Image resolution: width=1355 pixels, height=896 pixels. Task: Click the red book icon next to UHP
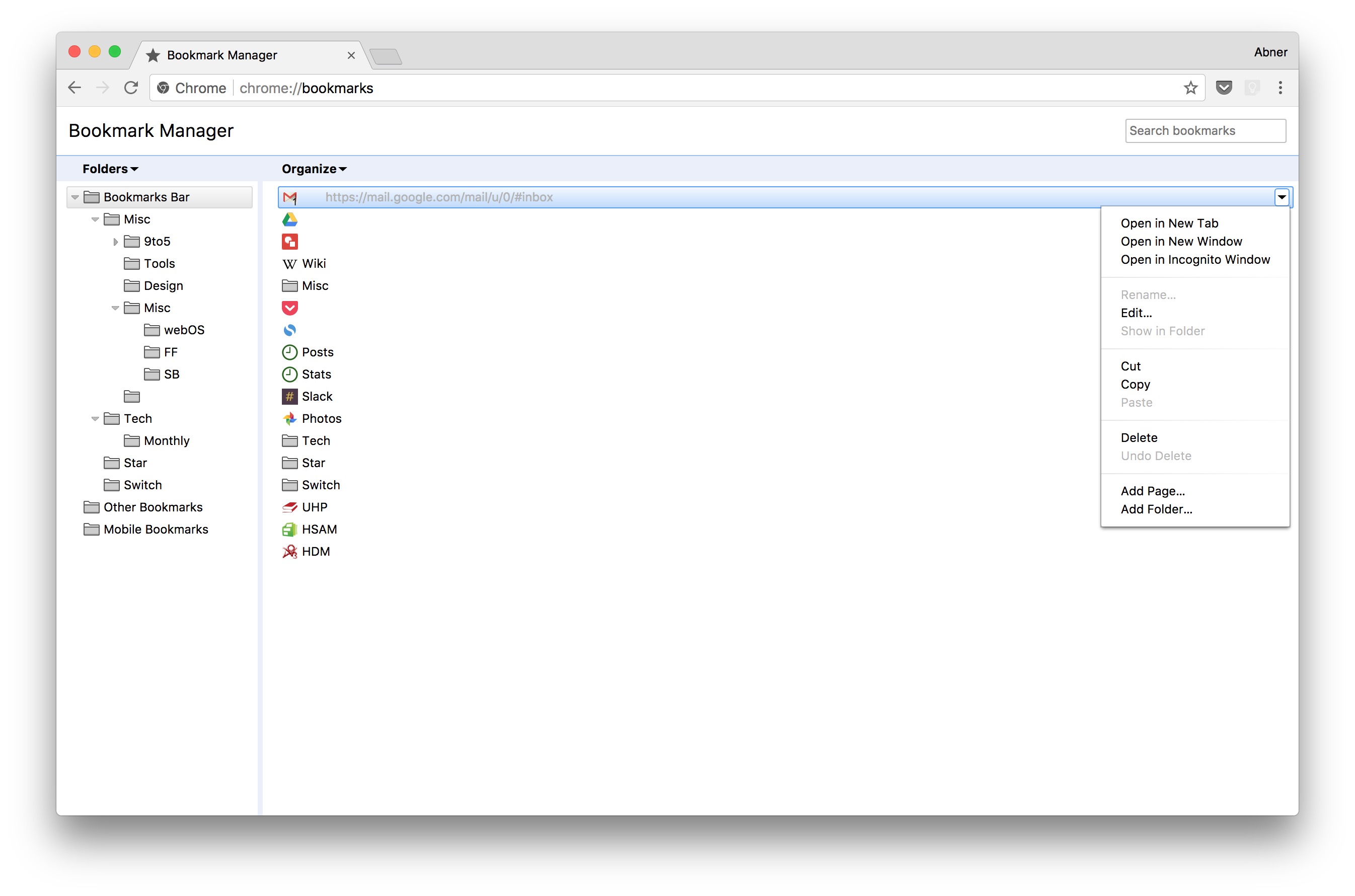click(290, 507)
